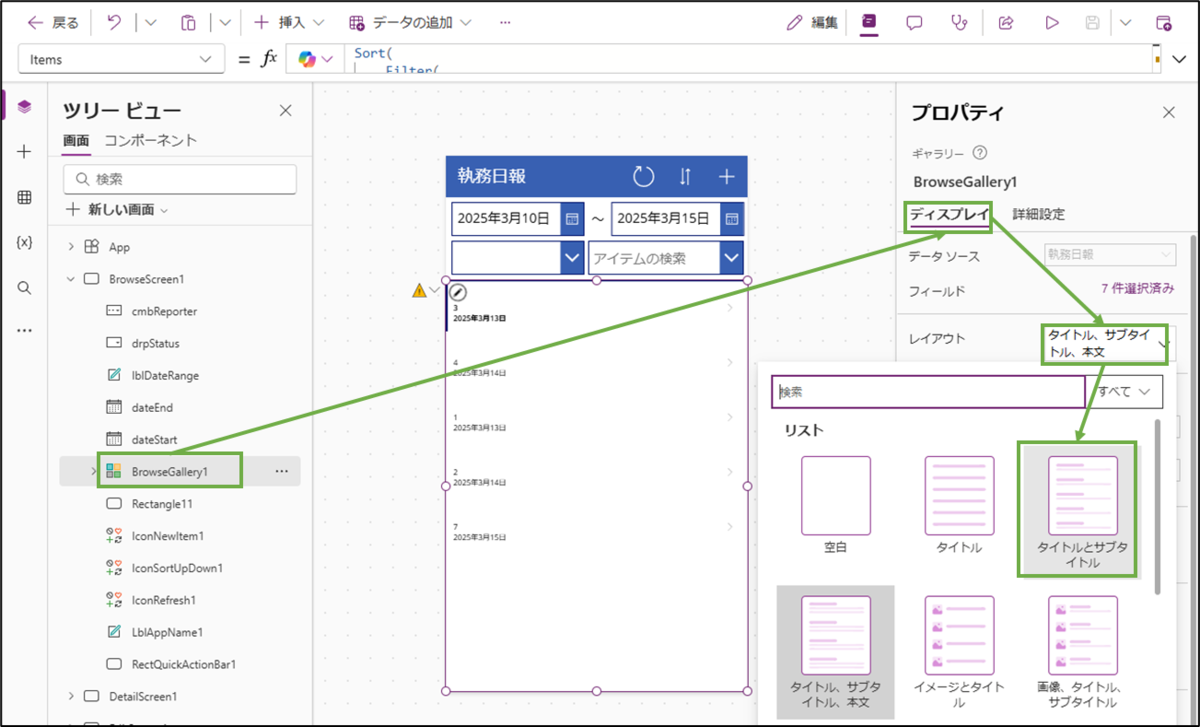Expand the App node in tree view
Viewport: 1200px width, 727px height.
point(71,247)
